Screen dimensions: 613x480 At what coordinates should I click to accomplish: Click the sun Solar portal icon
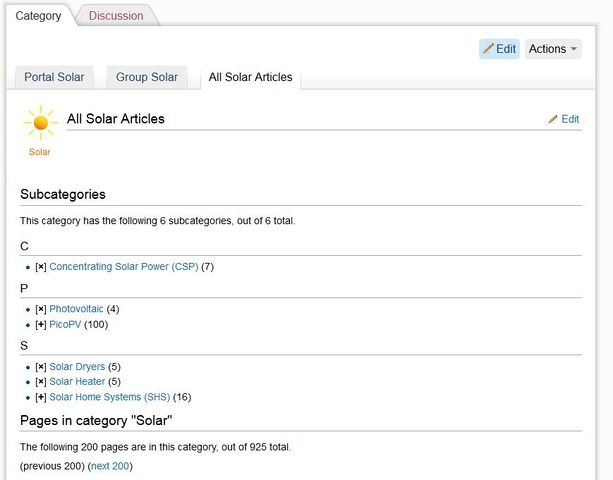(x=40, y=122)
